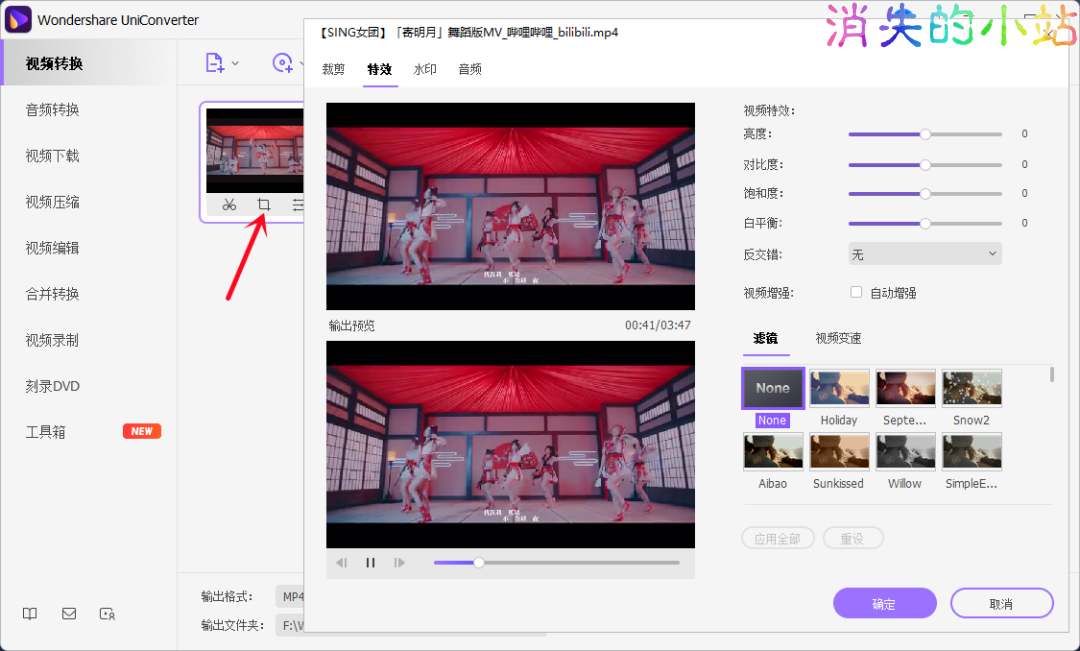Select the 滤镜 sub-tab

(x=765, y=338)
